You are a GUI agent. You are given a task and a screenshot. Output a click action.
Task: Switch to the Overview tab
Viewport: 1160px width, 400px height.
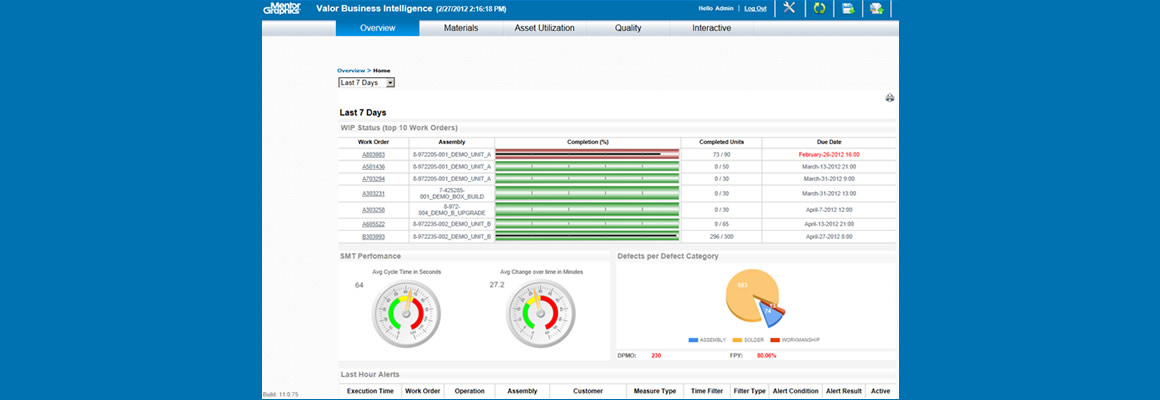click(x=377, y=28)
